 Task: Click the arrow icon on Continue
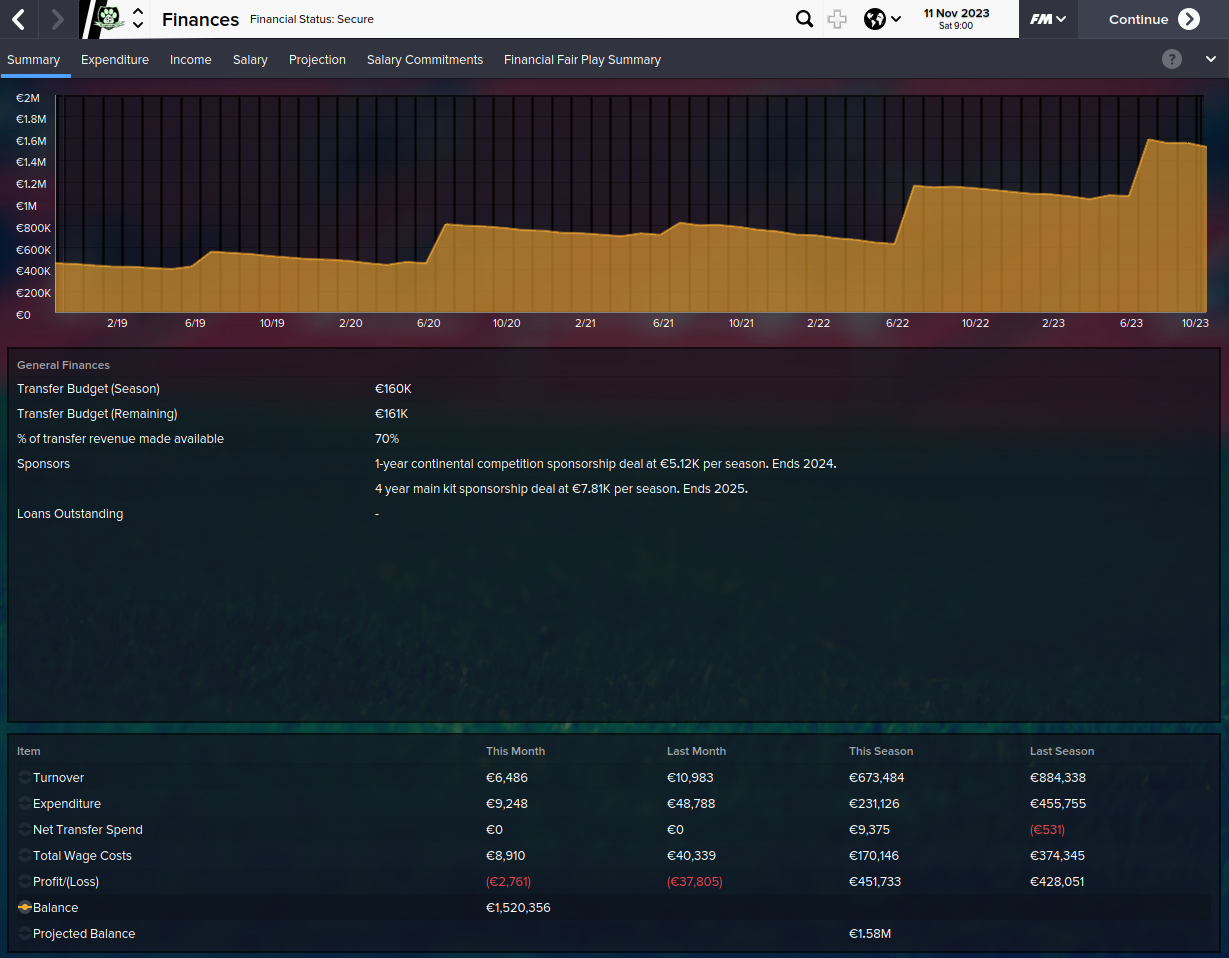[1188, 19]
